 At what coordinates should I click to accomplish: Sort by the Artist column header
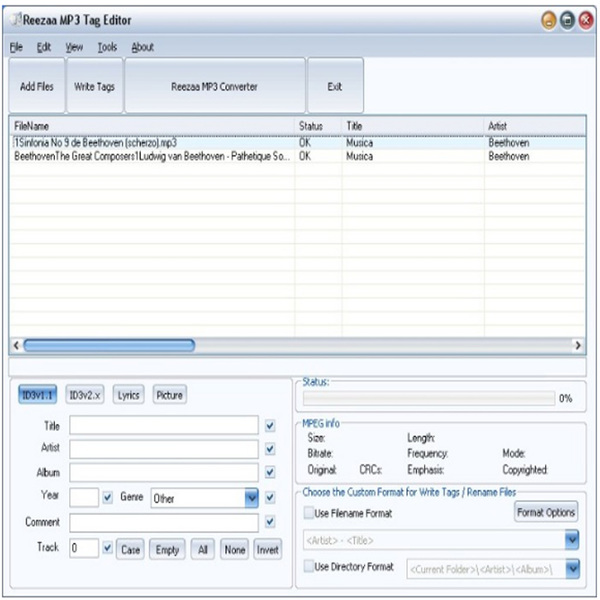pos(535,126)
